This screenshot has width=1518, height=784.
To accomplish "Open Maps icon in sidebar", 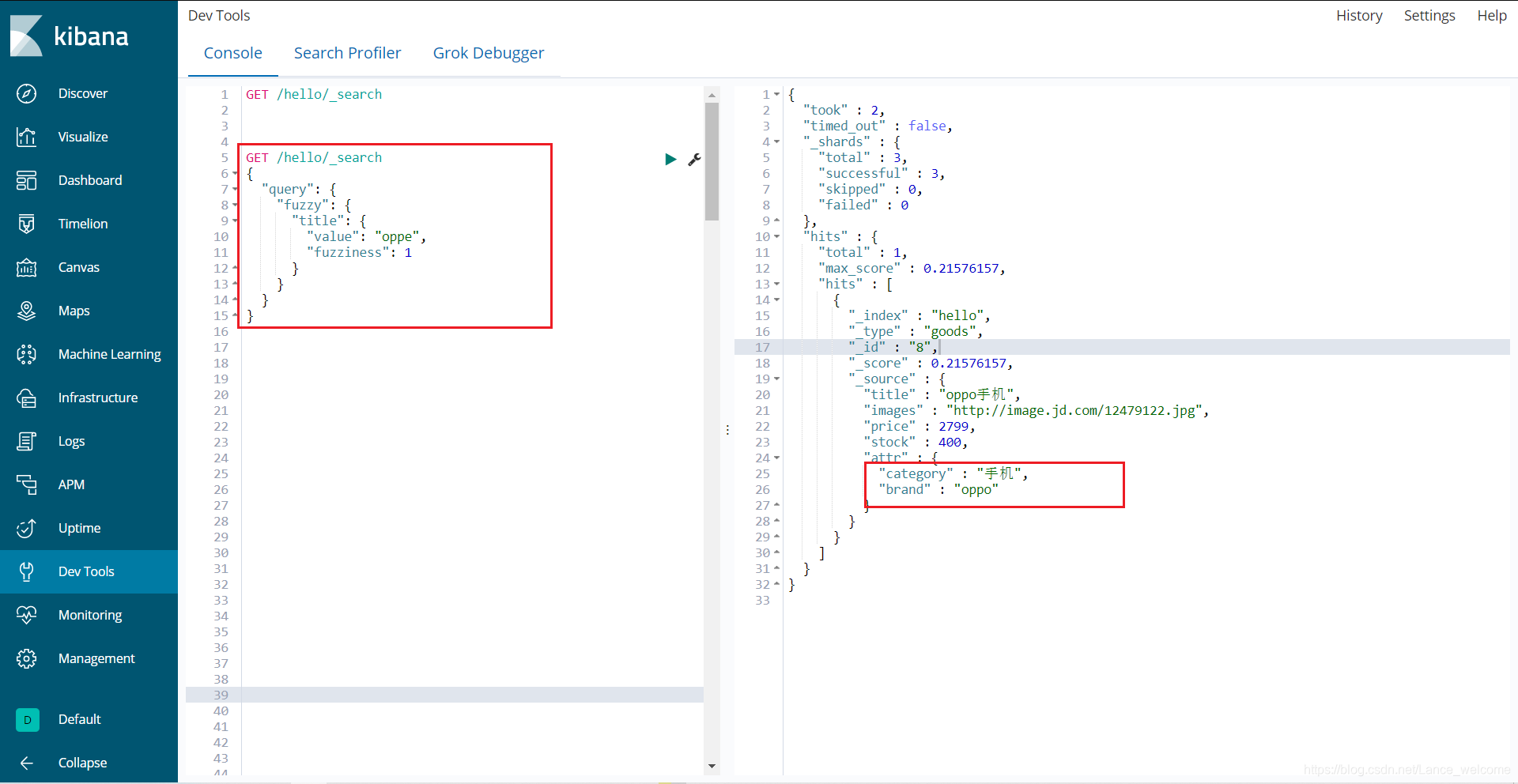I will click(26, 311).
